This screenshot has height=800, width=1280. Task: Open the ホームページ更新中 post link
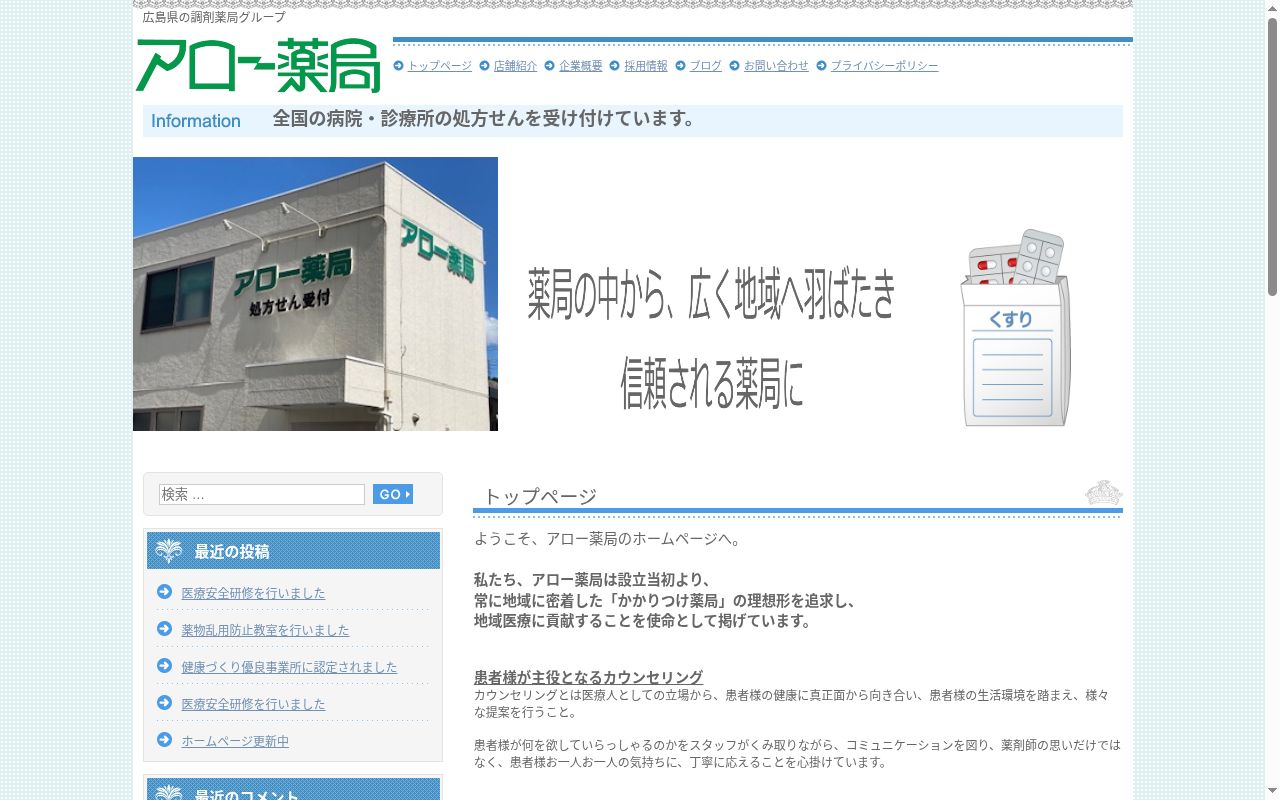235,741
